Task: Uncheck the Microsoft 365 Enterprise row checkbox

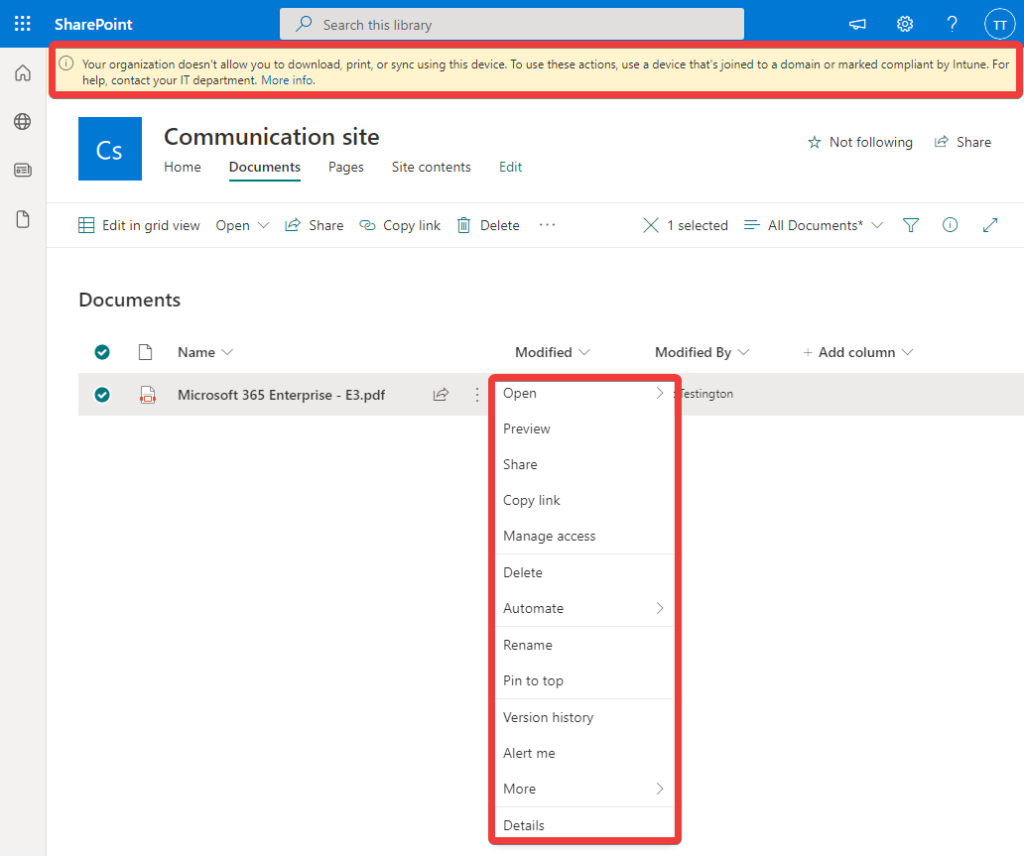Action: [102, 395]
